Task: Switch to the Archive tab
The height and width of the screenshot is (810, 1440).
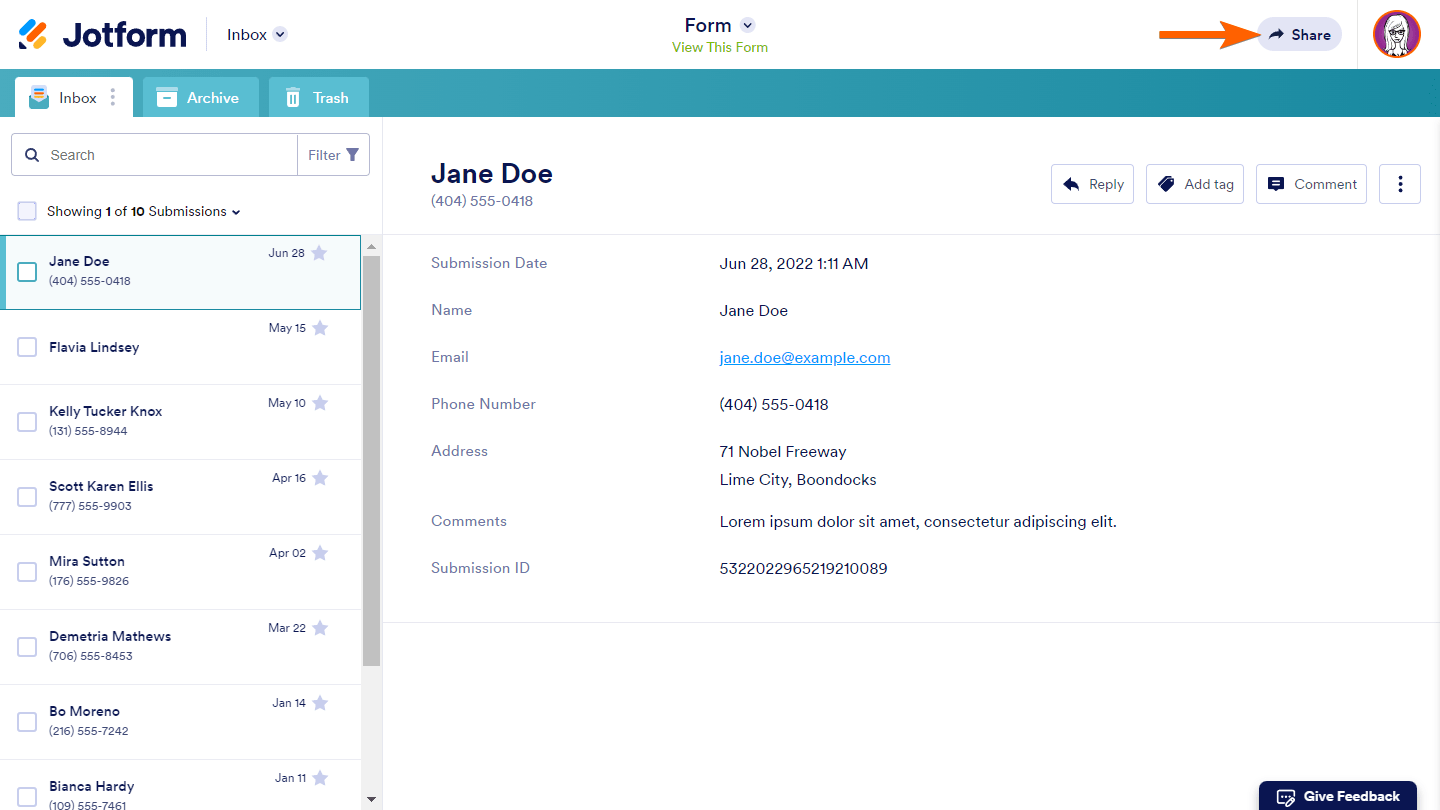Action: [x=200, y=98]
